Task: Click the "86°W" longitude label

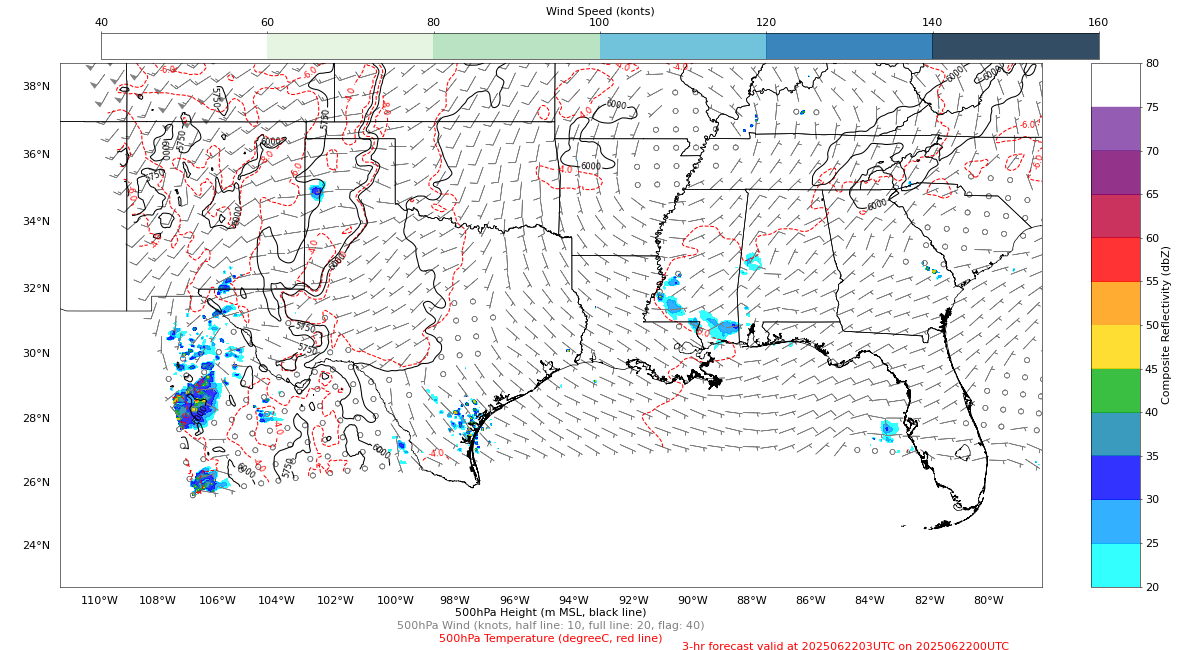Action: [x=811, y=600]
